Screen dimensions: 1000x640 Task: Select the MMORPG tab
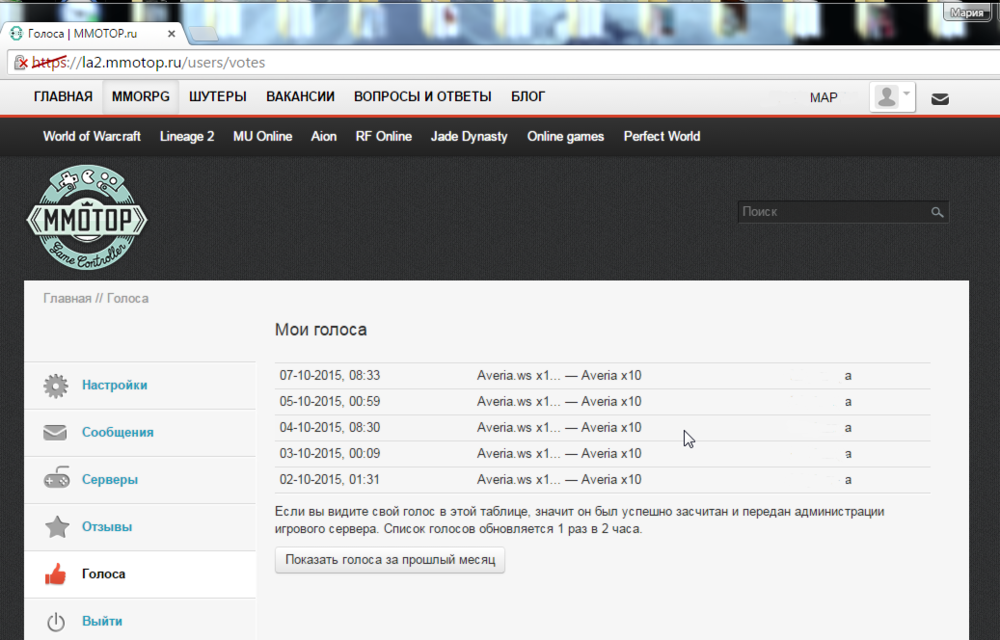coord(140,96)
